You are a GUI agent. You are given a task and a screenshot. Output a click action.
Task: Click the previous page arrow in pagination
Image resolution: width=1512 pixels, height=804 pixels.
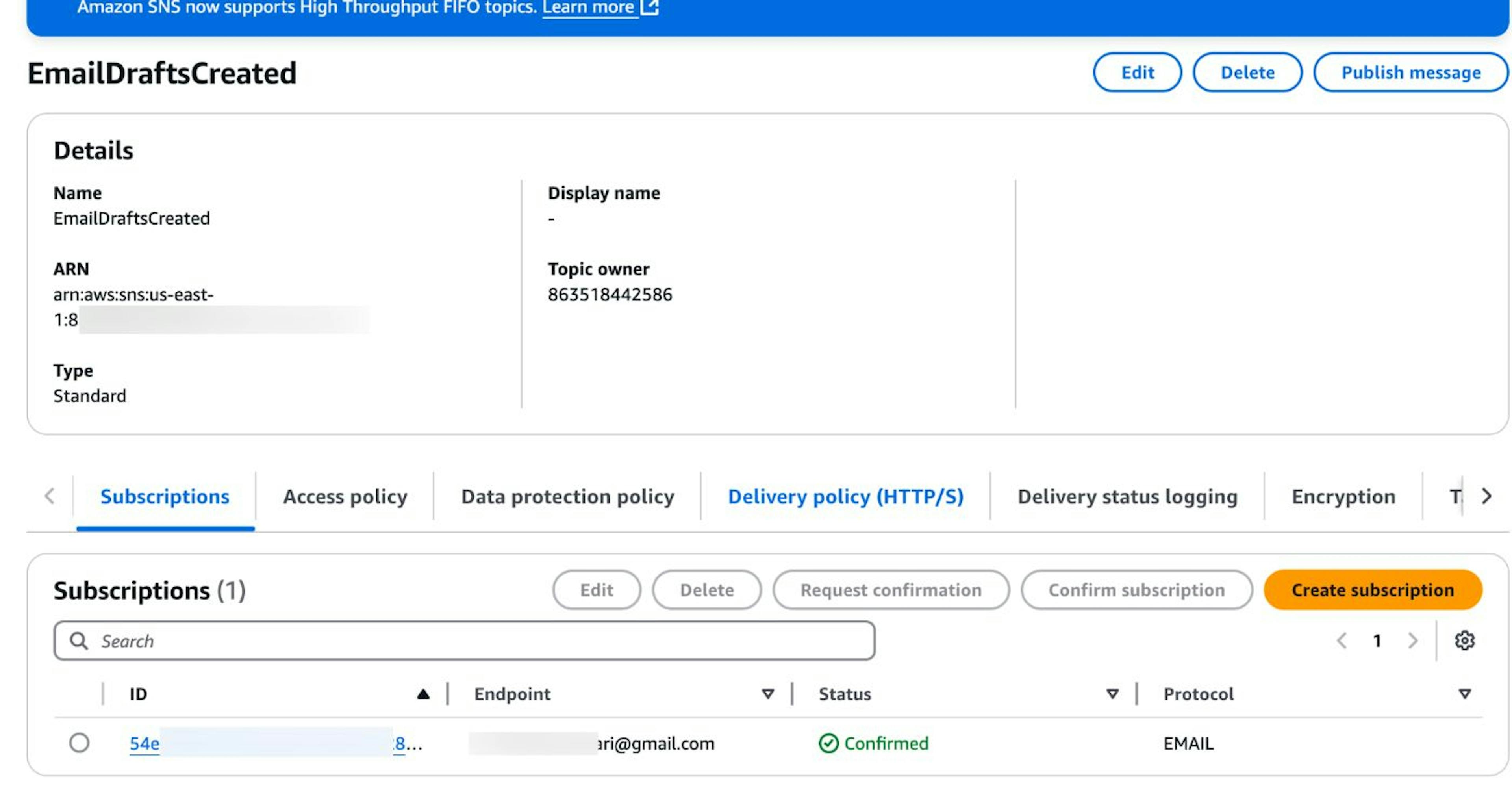[1342, 641]
